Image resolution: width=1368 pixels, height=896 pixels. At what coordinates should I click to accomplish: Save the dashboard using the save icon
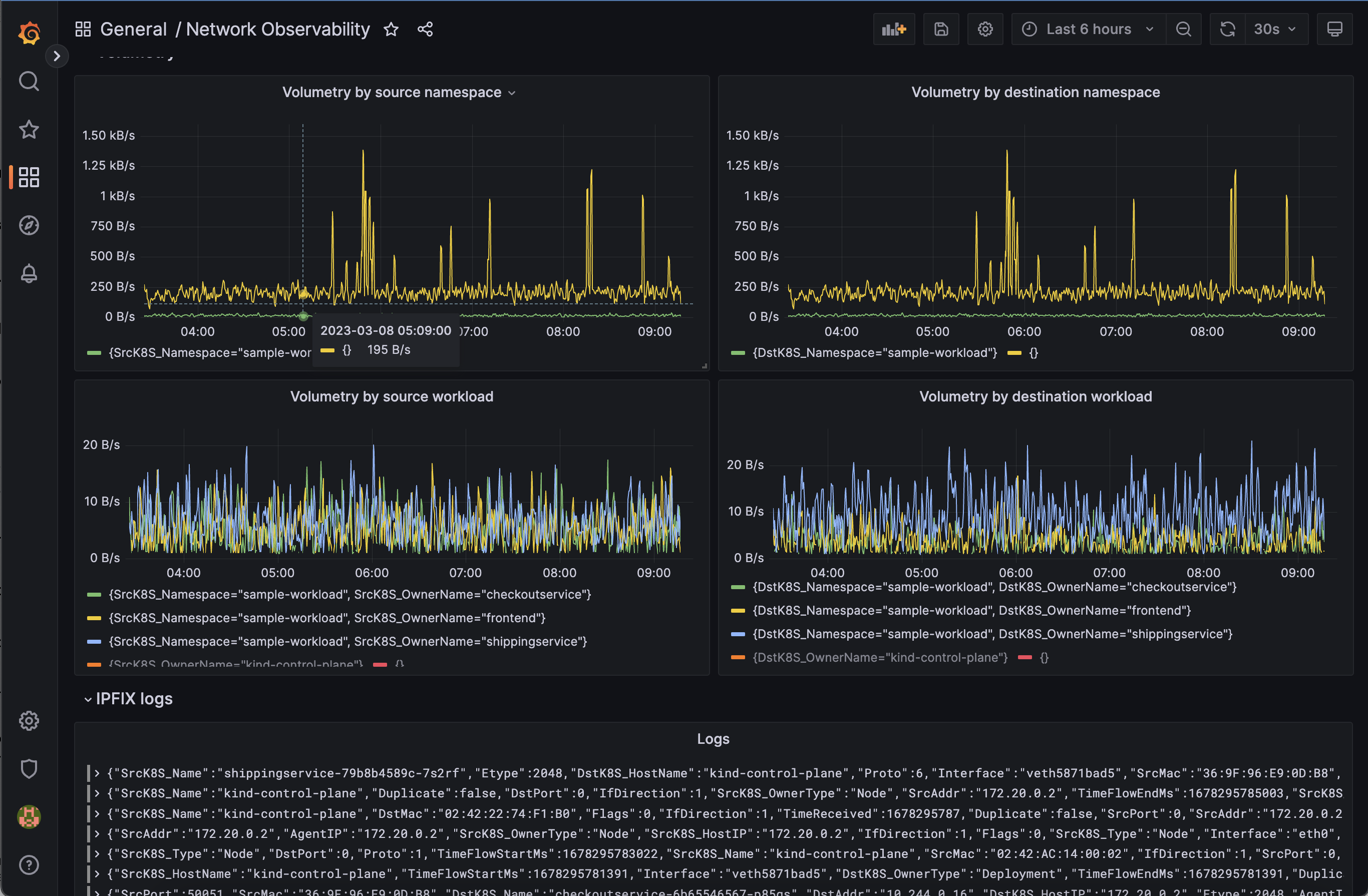pos(941,29)
